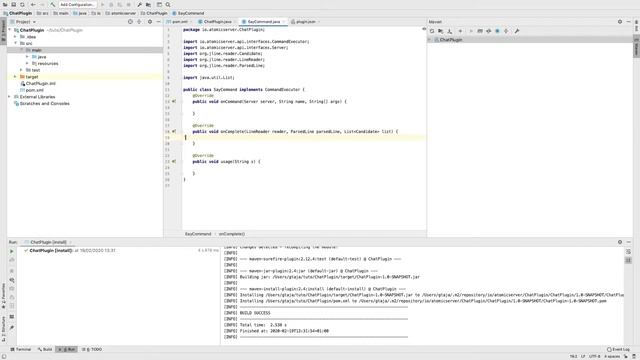Viewport: 640px width, 360px height.
Task: Open Maven panel gear options
Action: click(620, 22)
